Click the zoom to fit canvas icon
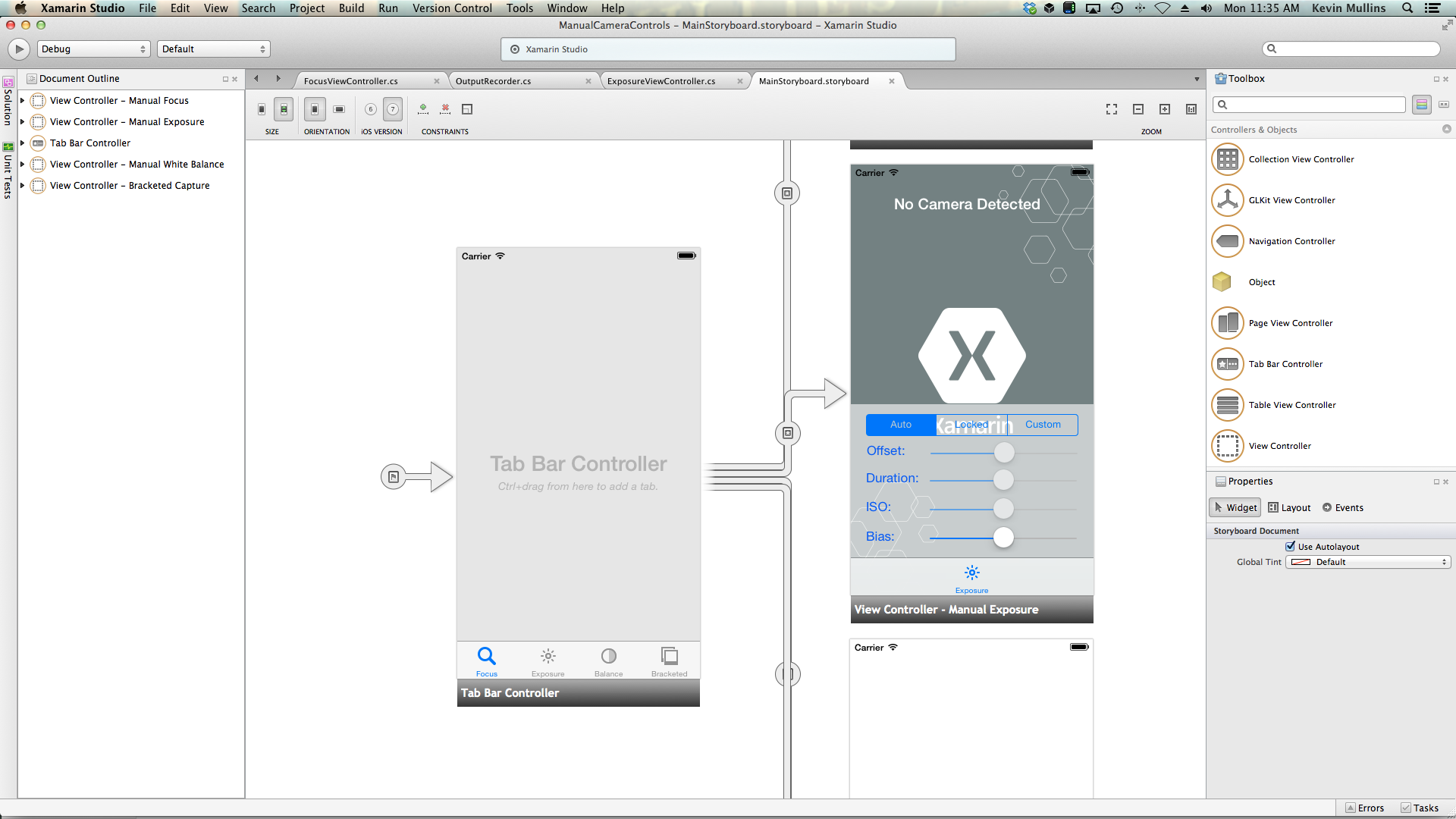The width and height of the screenshot is (1456, 819). (x=1111, y=109)
